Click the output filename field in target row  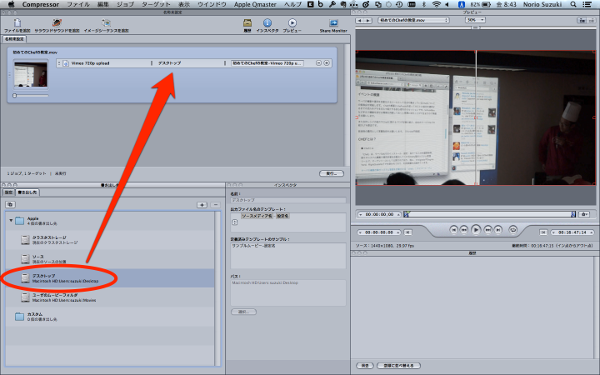267,63
